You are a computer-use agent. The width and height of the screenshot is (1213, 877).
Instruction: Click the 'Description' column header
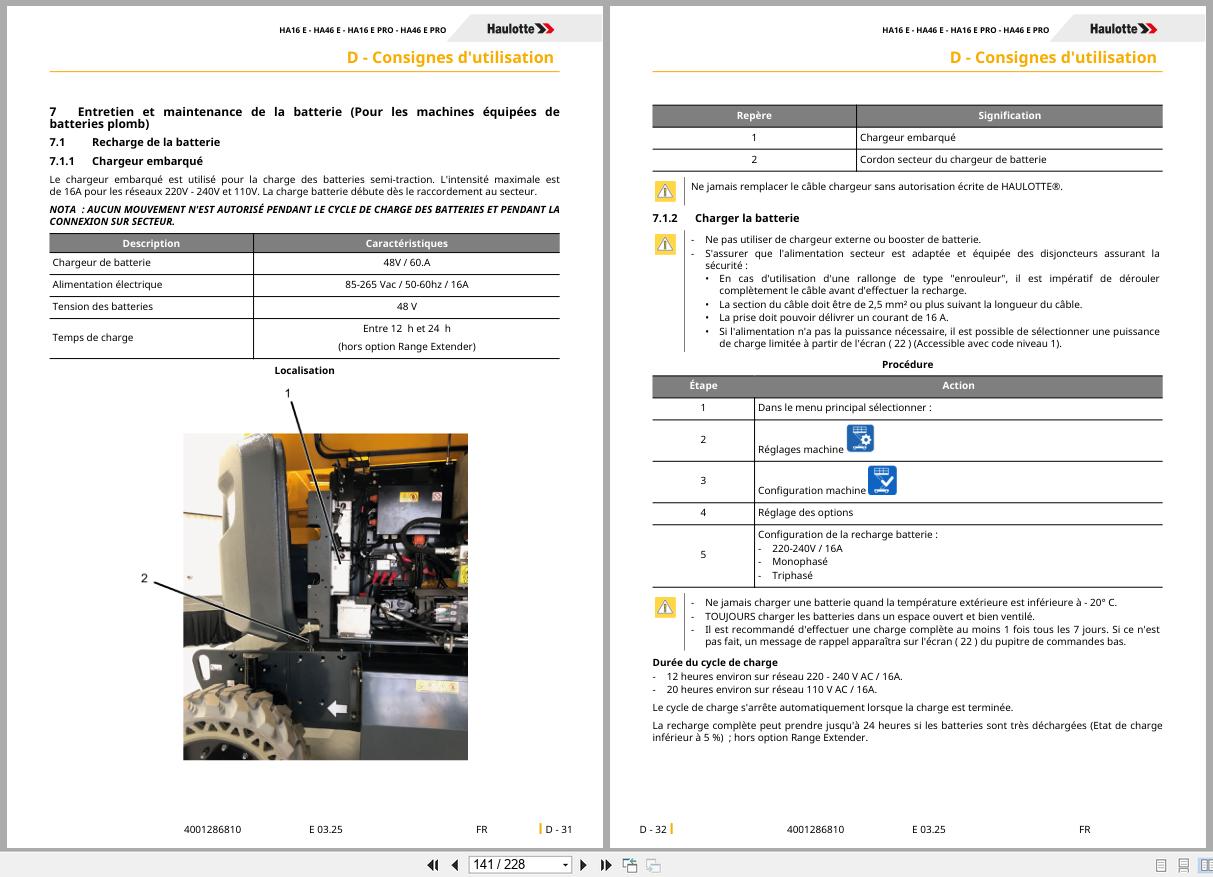coord(152,243)
